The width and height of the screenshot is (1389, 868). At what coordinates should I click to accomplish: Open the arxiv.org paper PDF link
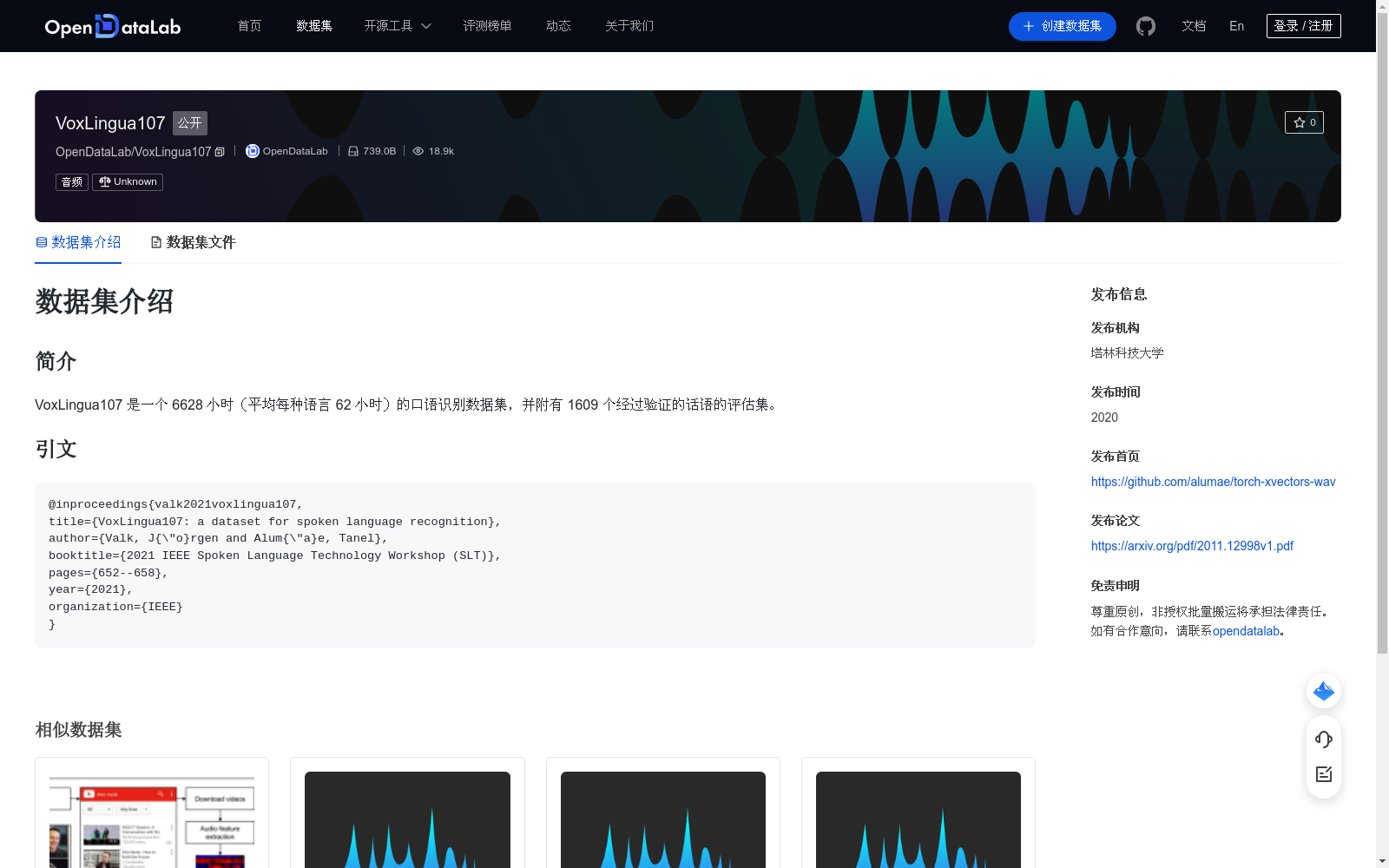click(x=1192, y=546)
